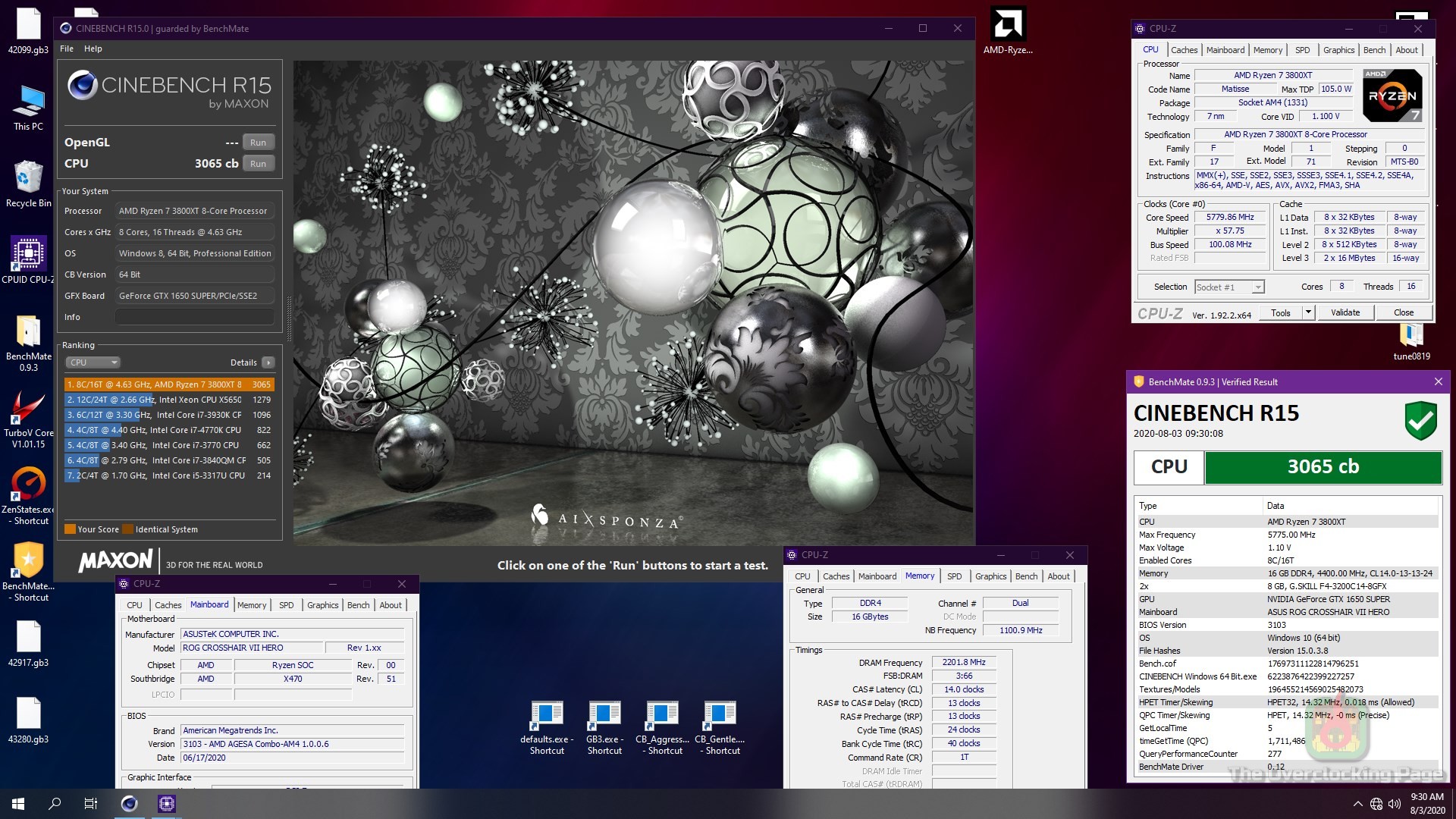Expand the CPU-Z Tools dropdown arrow

point(1308,312)
